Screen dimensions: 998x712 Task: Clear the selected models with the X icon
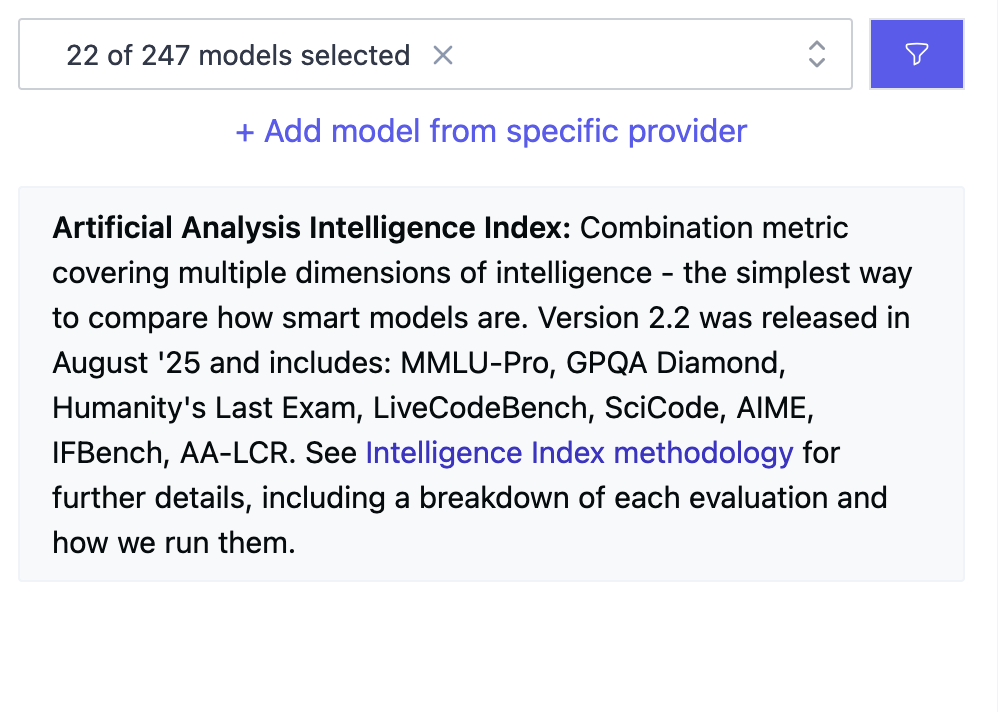tap(443, 55)
